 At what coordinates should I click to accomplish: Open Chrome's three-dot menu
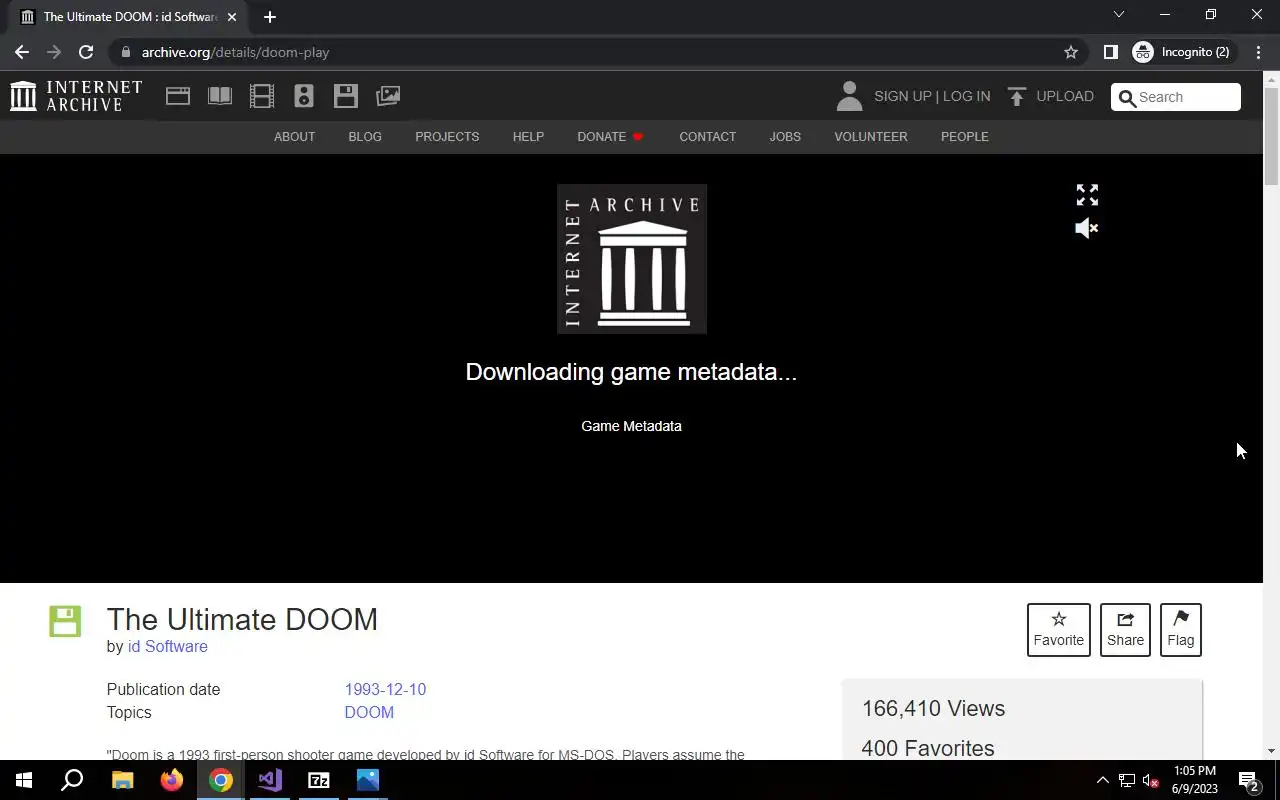1258,52
